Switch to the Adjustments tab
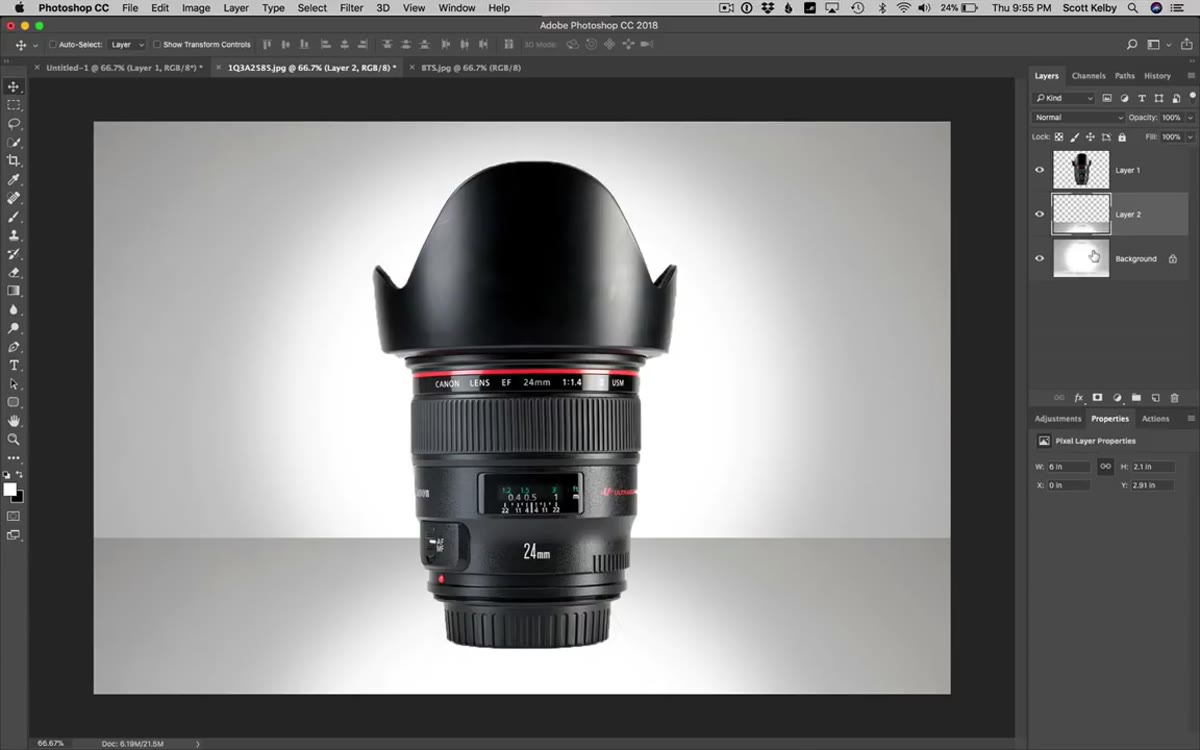Screen dimensions: 1200x750 (x=1058, y=418)
